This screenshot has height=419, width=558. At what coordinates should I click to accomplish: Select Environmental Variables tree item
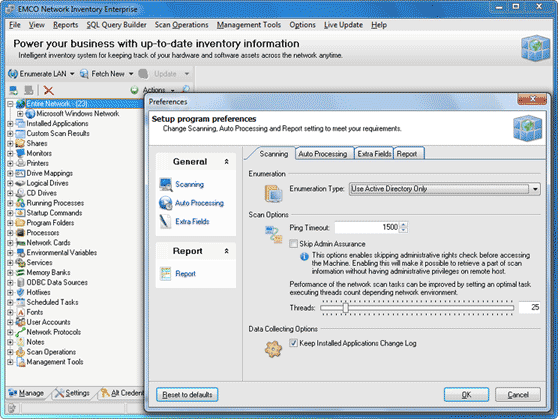[x=62, y=253]
